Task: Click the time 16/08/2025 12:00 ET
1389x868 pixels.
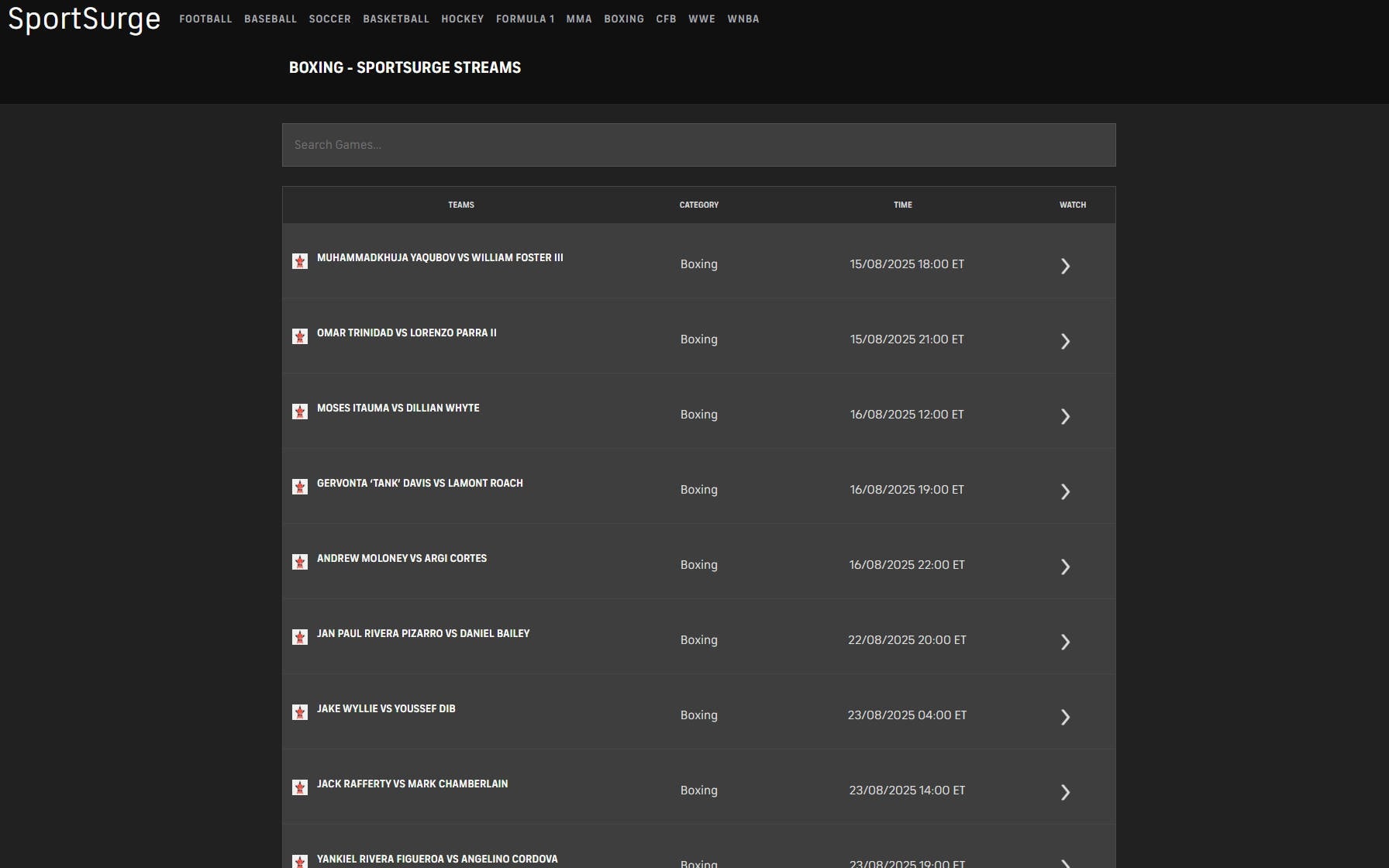Action: [907, 415]
